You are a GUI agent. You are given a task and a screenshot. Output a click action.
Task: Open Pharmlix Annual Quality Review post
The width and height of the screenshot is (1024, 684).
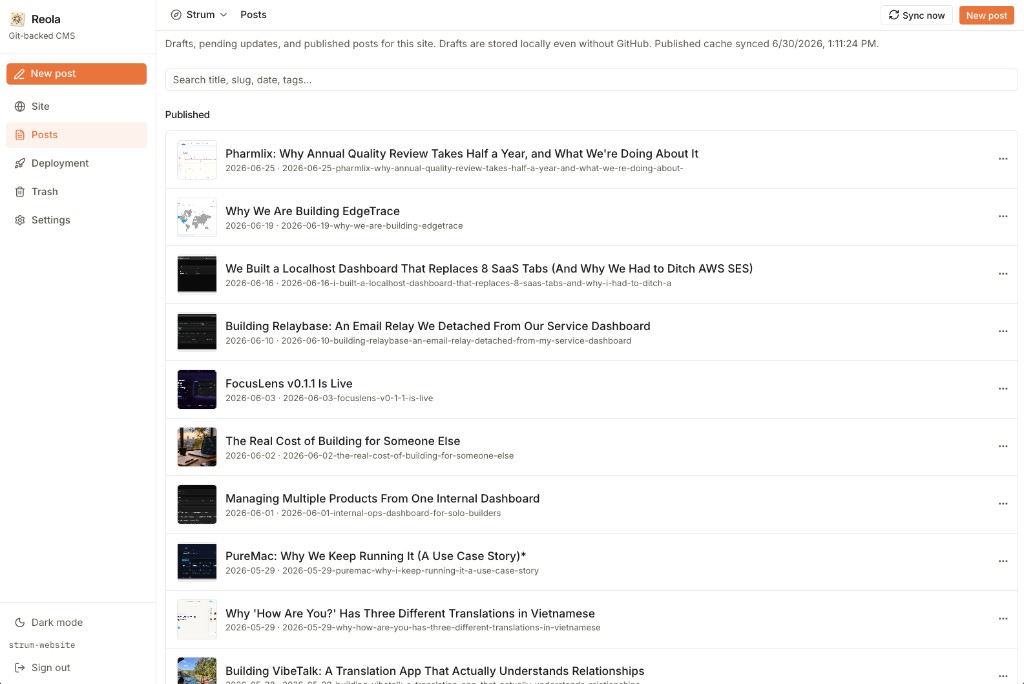pos(462,154)
